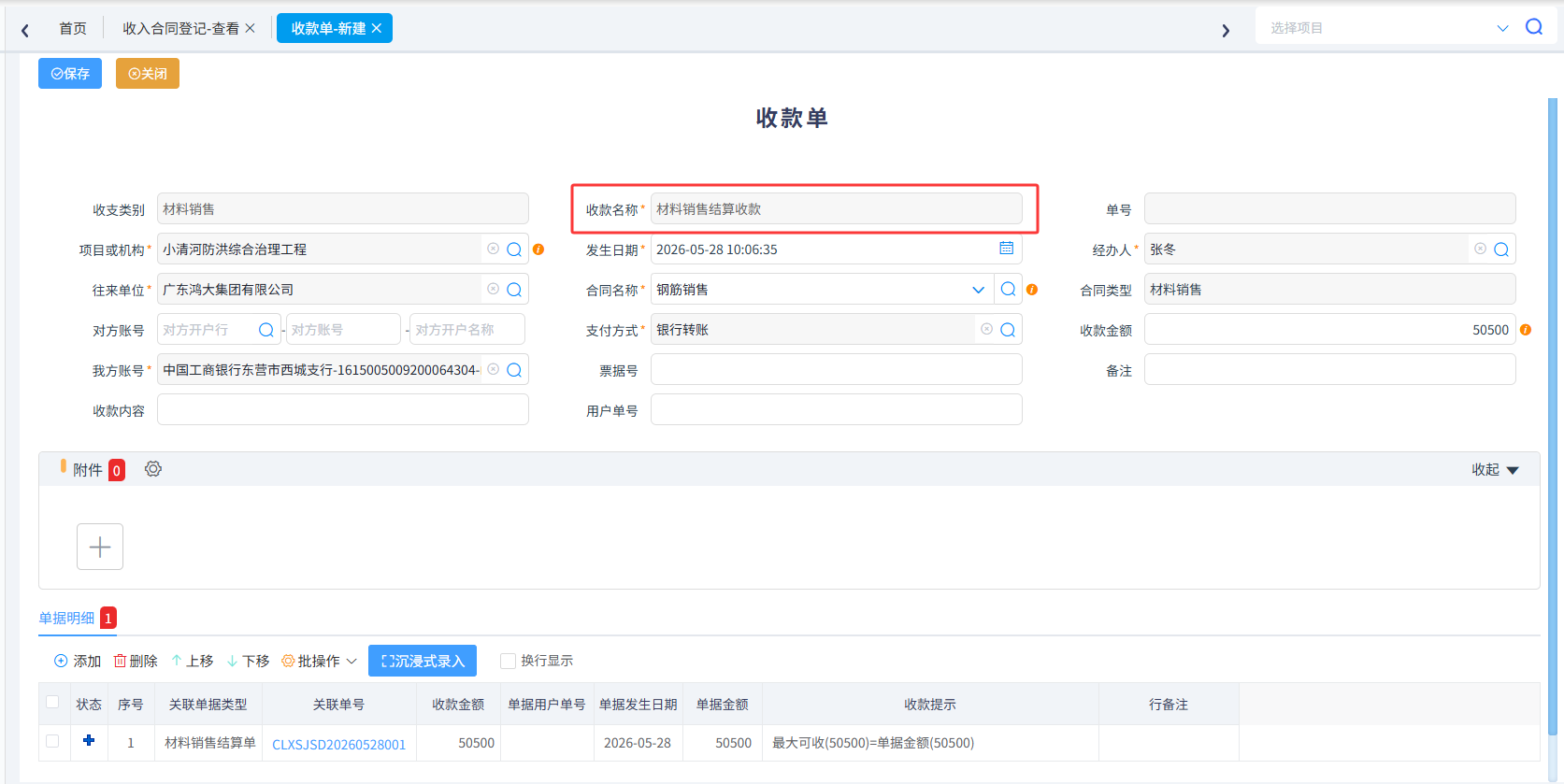This screenshot has height=784, width=1564.
Task: Clear the 项目或机构 field value
Action: (x=493, y=249)
